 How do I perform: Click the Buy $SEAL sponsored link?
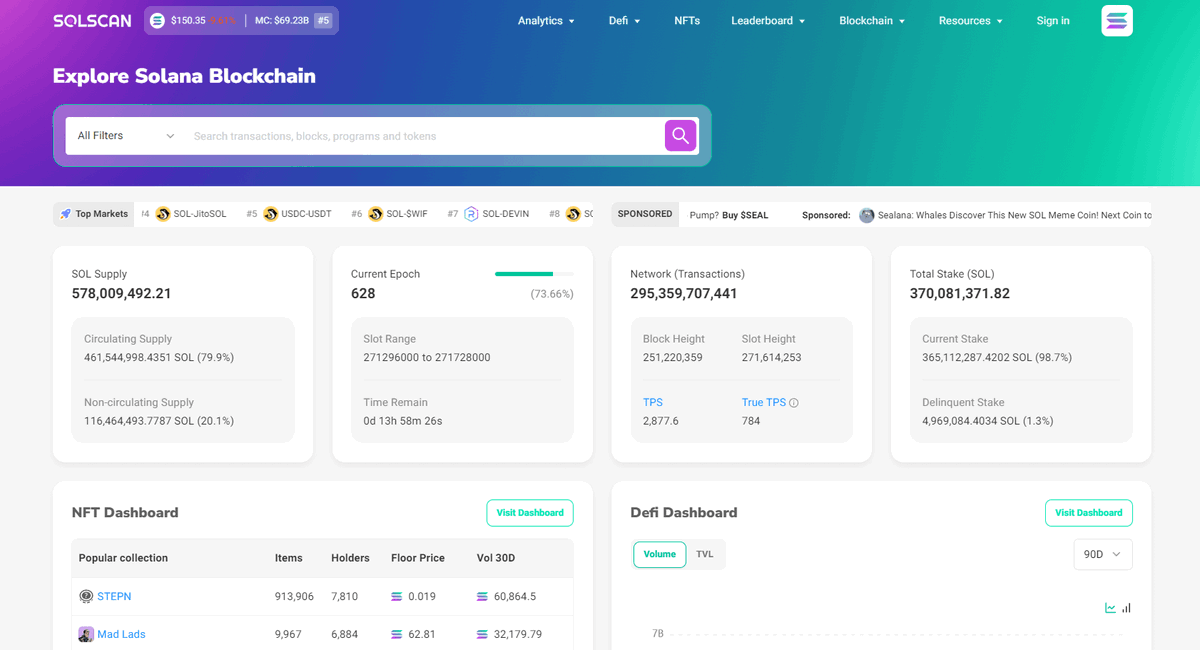point(745,215)
